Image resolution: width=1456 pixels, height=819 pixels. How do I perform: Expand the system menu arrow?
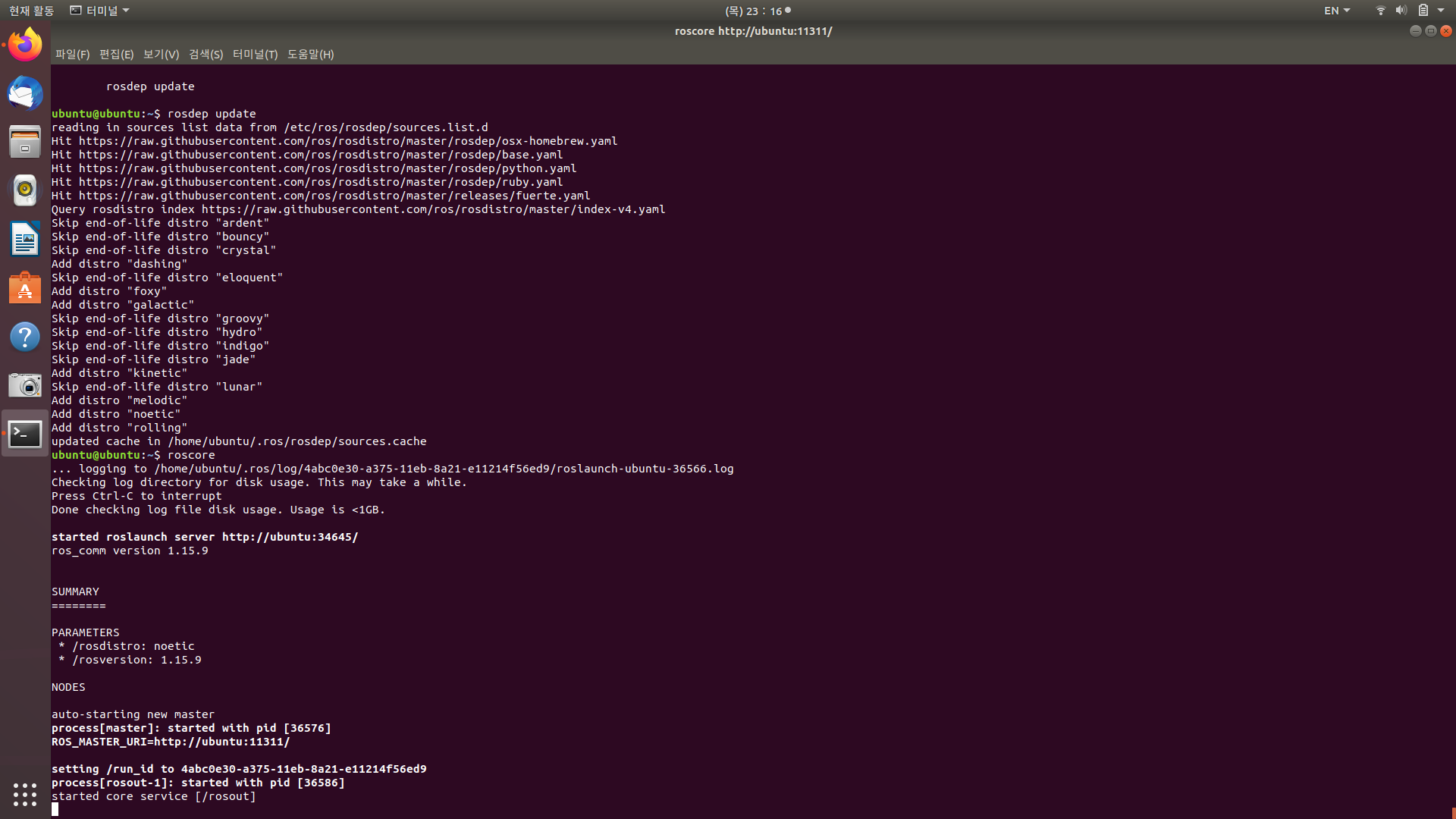tap(1441, 11)
